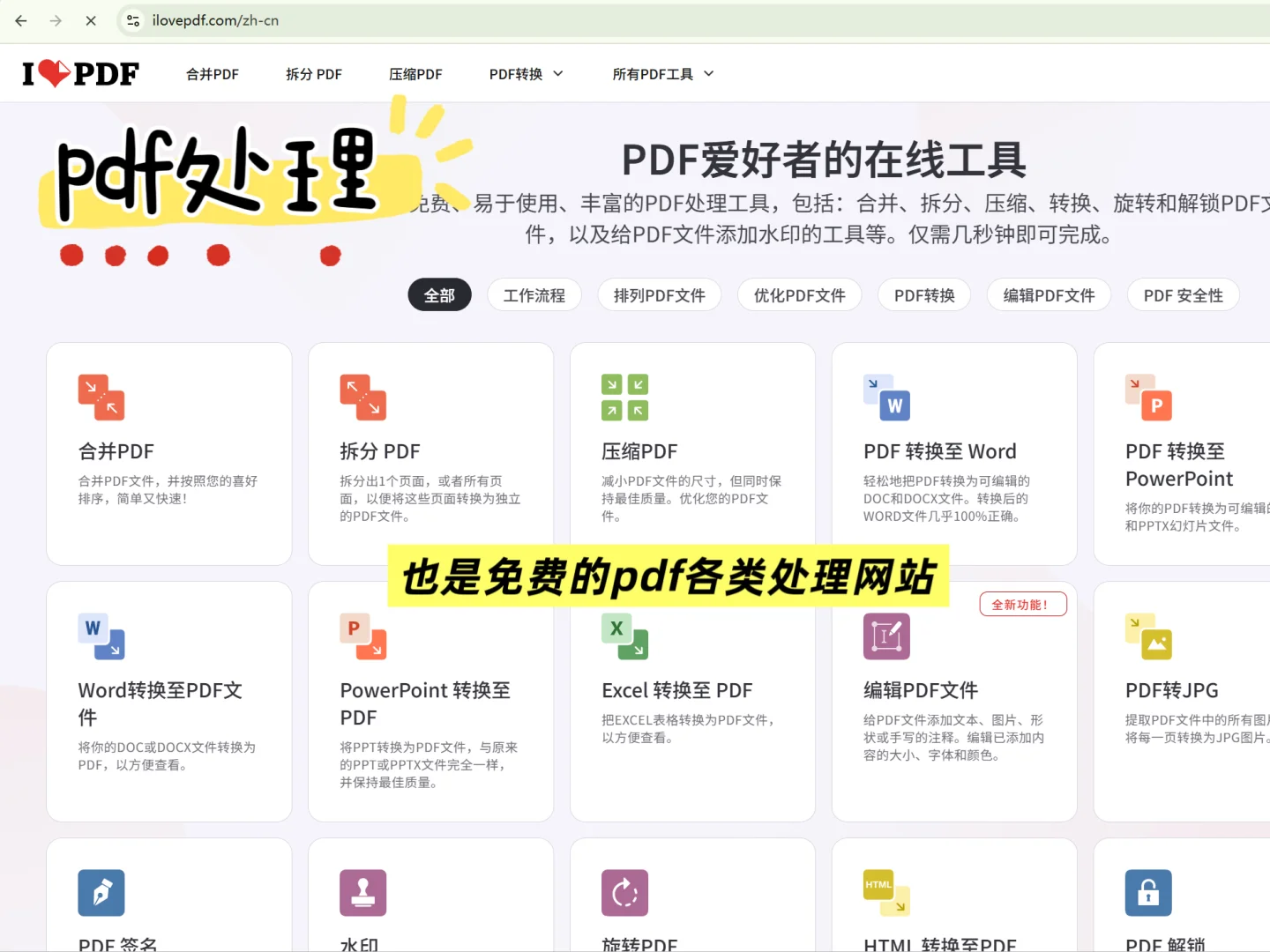1270x952 pixels.
Task: Open the Excel 转换至 PDF title
Action: click(677, 690)
